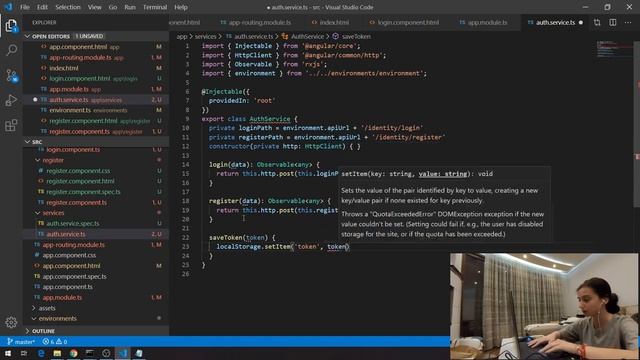The height and width of the screenshot is (360, 640).
Task: Click the AuthService class name in code
Action: pos(270,119)
